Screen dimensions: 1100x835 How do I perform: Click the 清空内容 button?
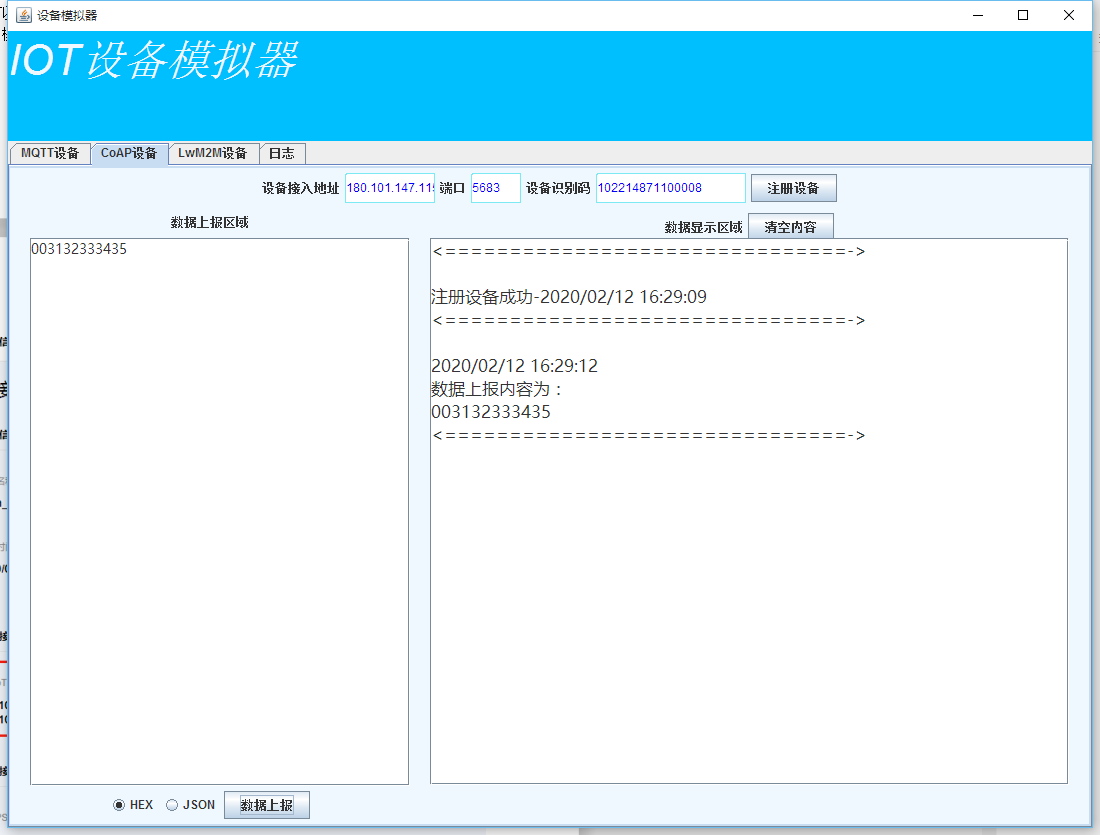coord(790,227)
